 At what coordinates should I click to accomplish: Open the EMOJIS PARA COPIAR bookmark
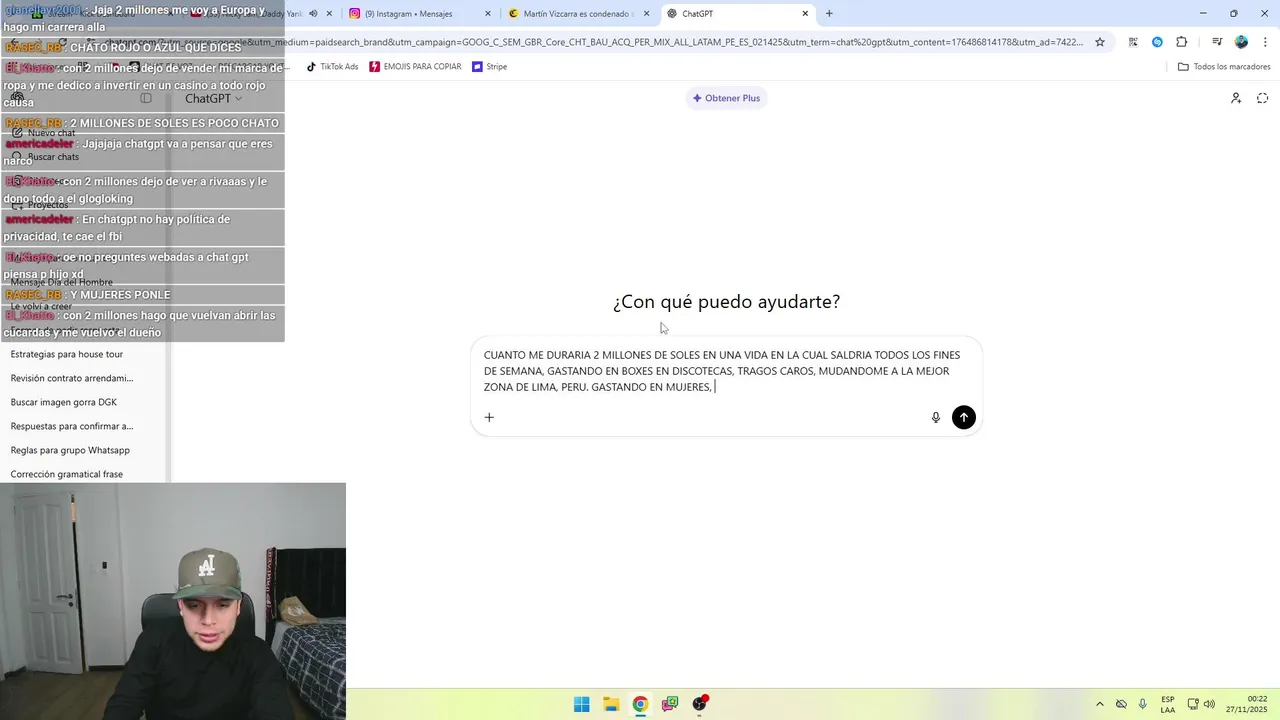(x=415, y=67)
